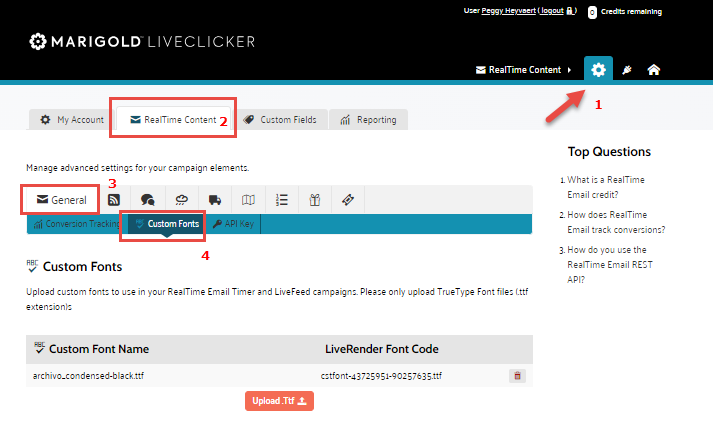713x443 pixels.
Task: Switch to the Reporting tab
Action: pos(368,120)
